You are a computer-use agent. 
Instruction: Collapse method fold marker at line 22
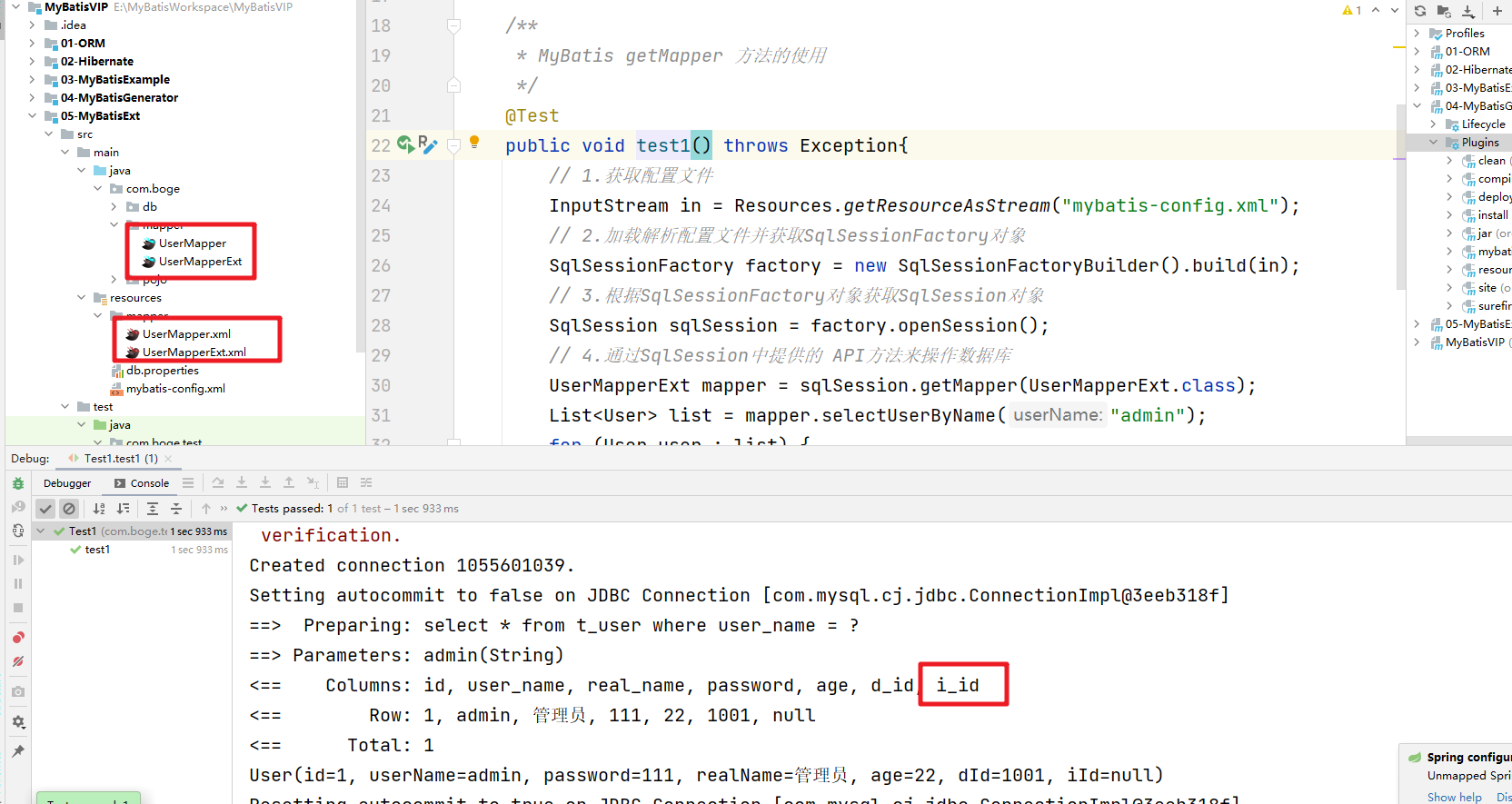click(x=453, y=145)
